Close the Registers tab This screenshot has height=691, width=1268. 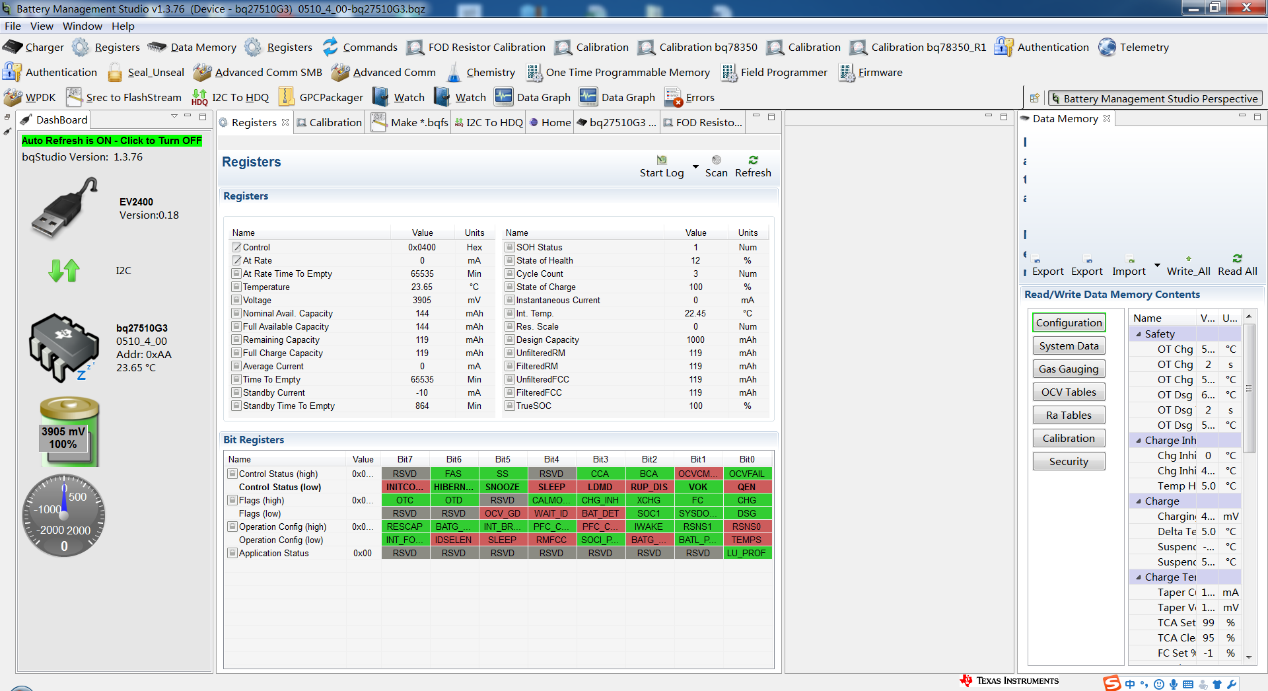pyautogui.click(x=285, y=122)
